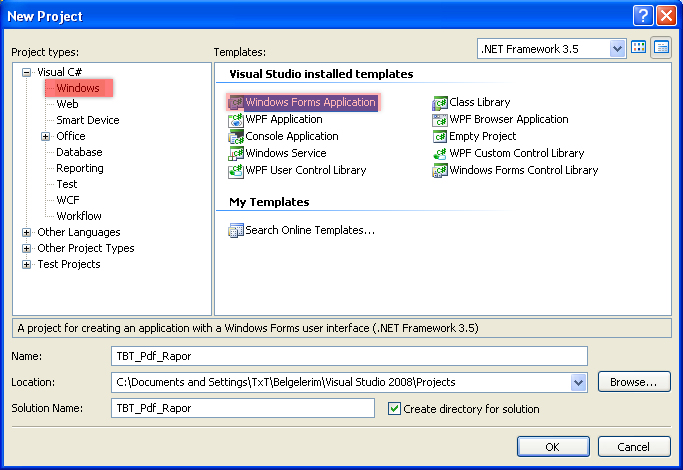Select Database project type
The image size is (683, 470).
coord(79,152)
